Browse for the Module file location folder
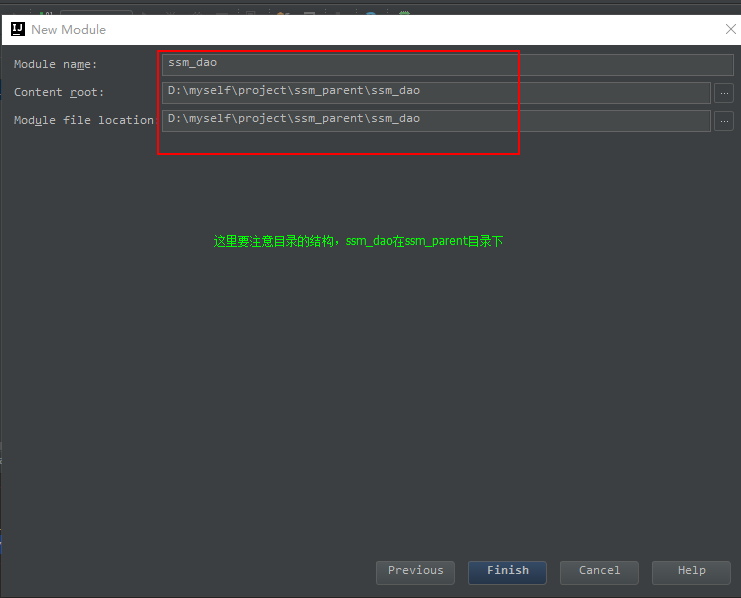741x598 pixels. (x=724, y=121)
